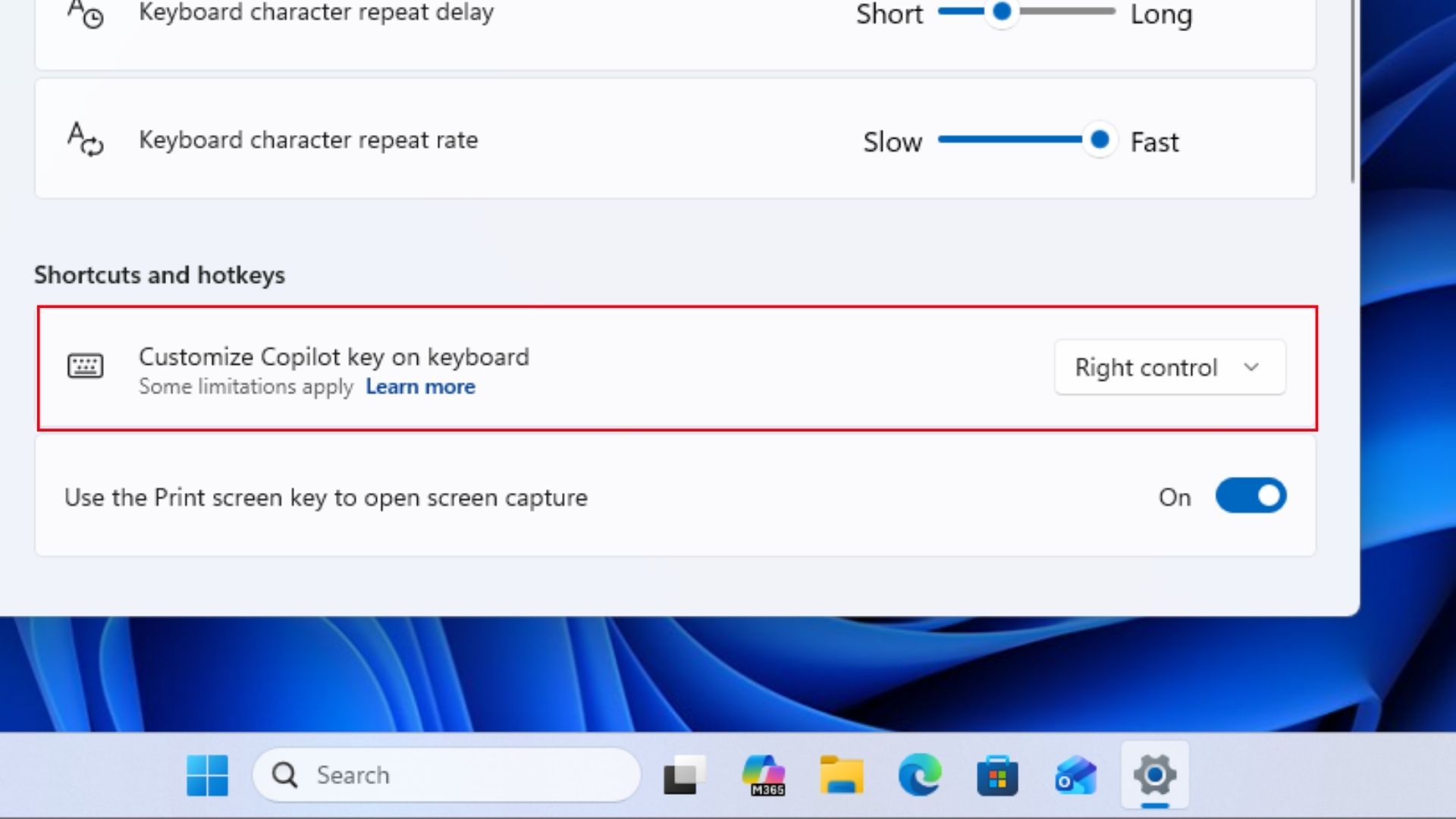The height and width of the screenshot is (819, 1456).
Task: Click the Some limitations apply text
Action: click(246, 387)
